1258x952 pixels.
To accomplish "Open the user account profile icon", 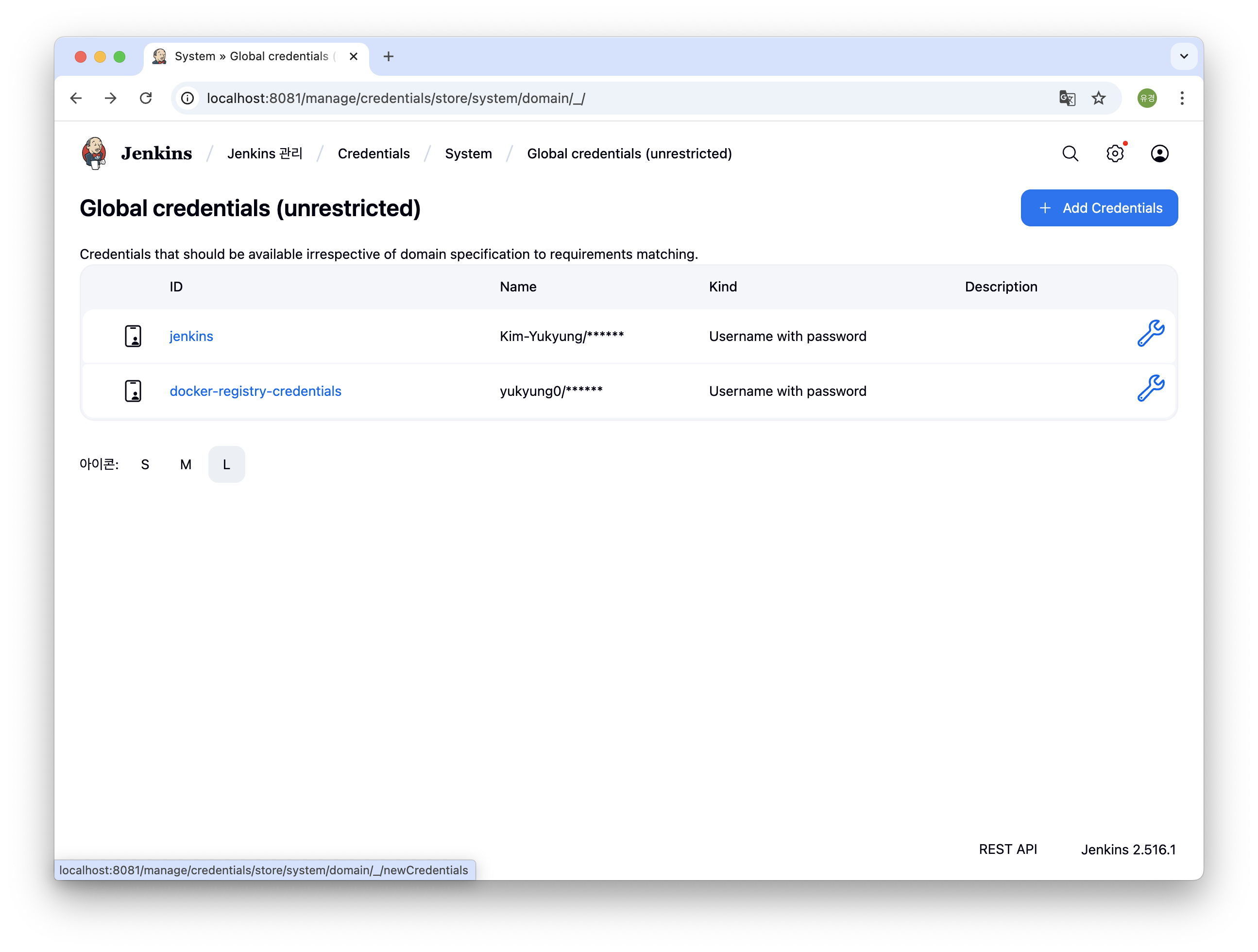I will tap(1159, 153).
